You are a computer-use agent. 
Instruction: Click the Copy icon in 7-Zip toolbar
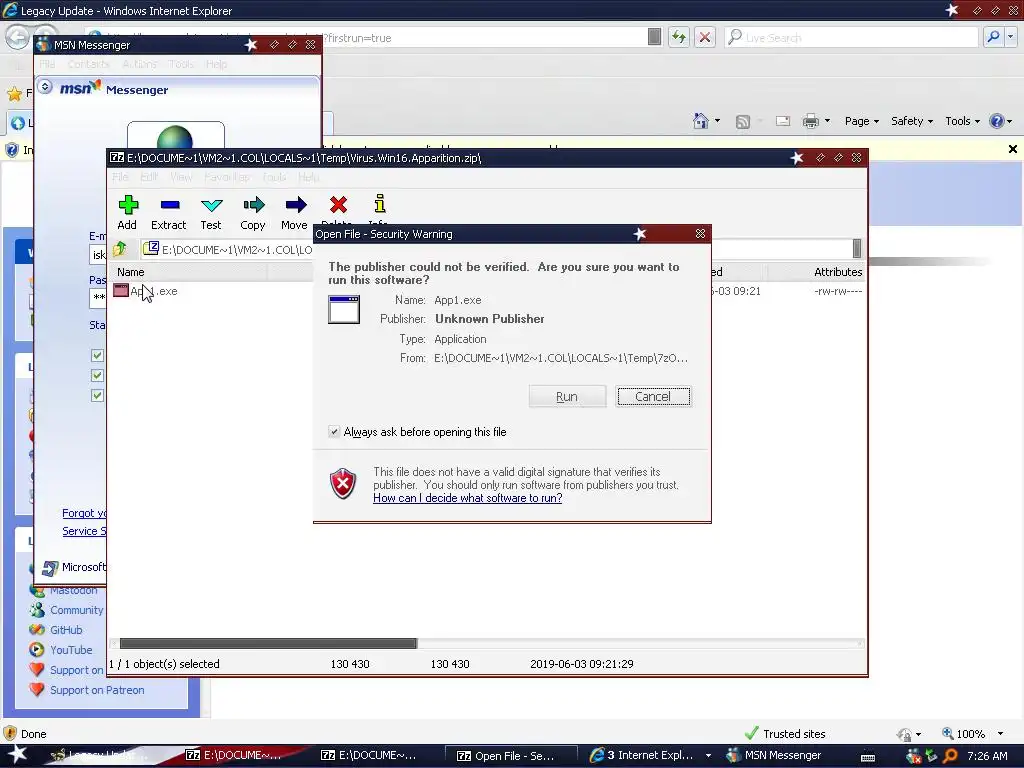pos(253,205)
